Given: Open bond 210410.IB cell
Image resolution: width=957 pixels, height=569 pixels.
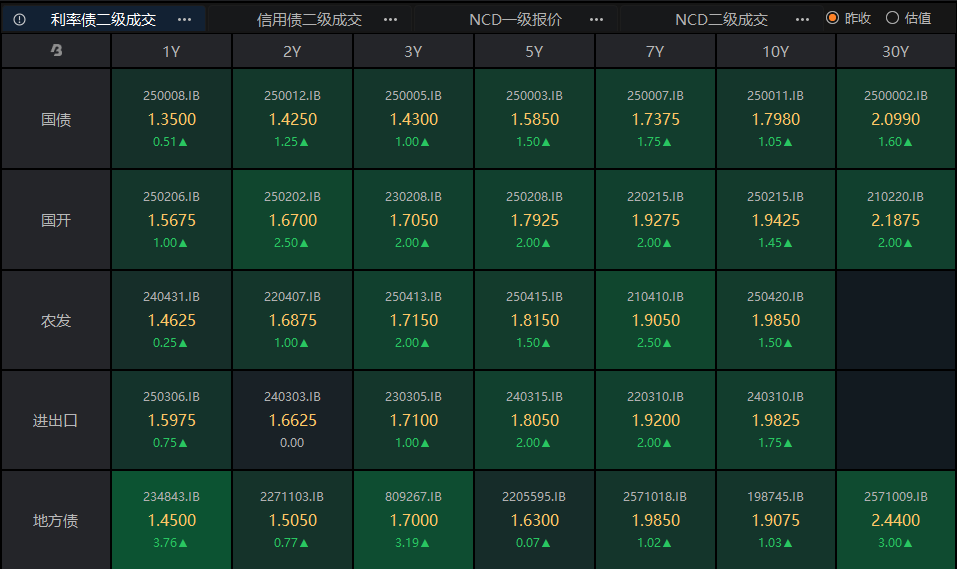Looking at the screenshot, I should point(655,320).
